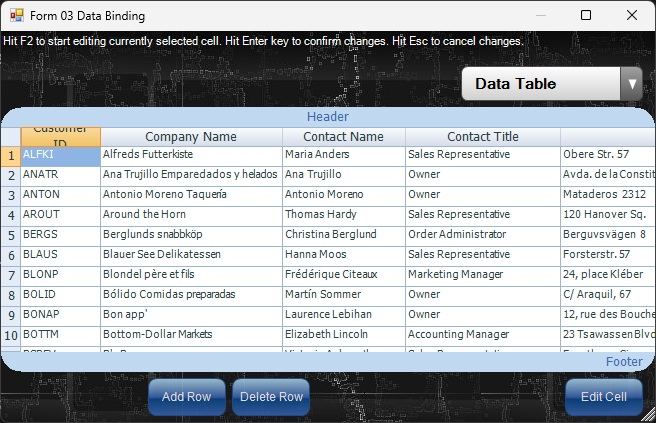Viewport: 656px width, 423px height.
Task: Click the Customer ID column header
Action: coord(60,136)
